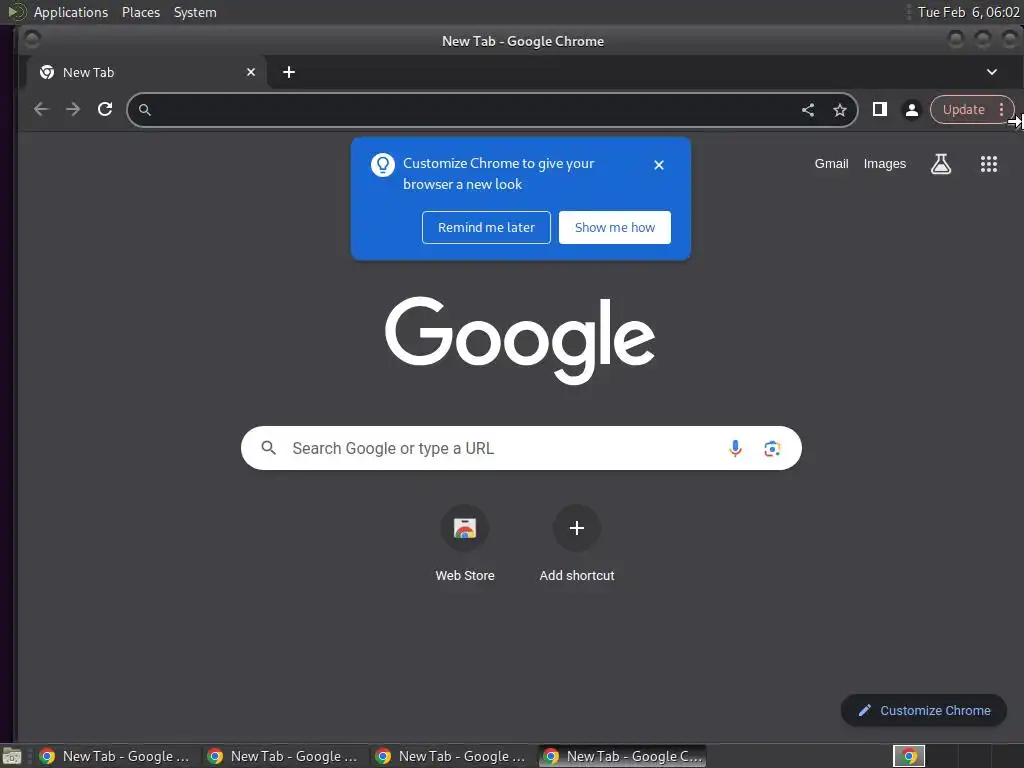The height and width of the screenshot is (768, 1024).
Task: Open the profile avatar menu
Action: (912, 110)
